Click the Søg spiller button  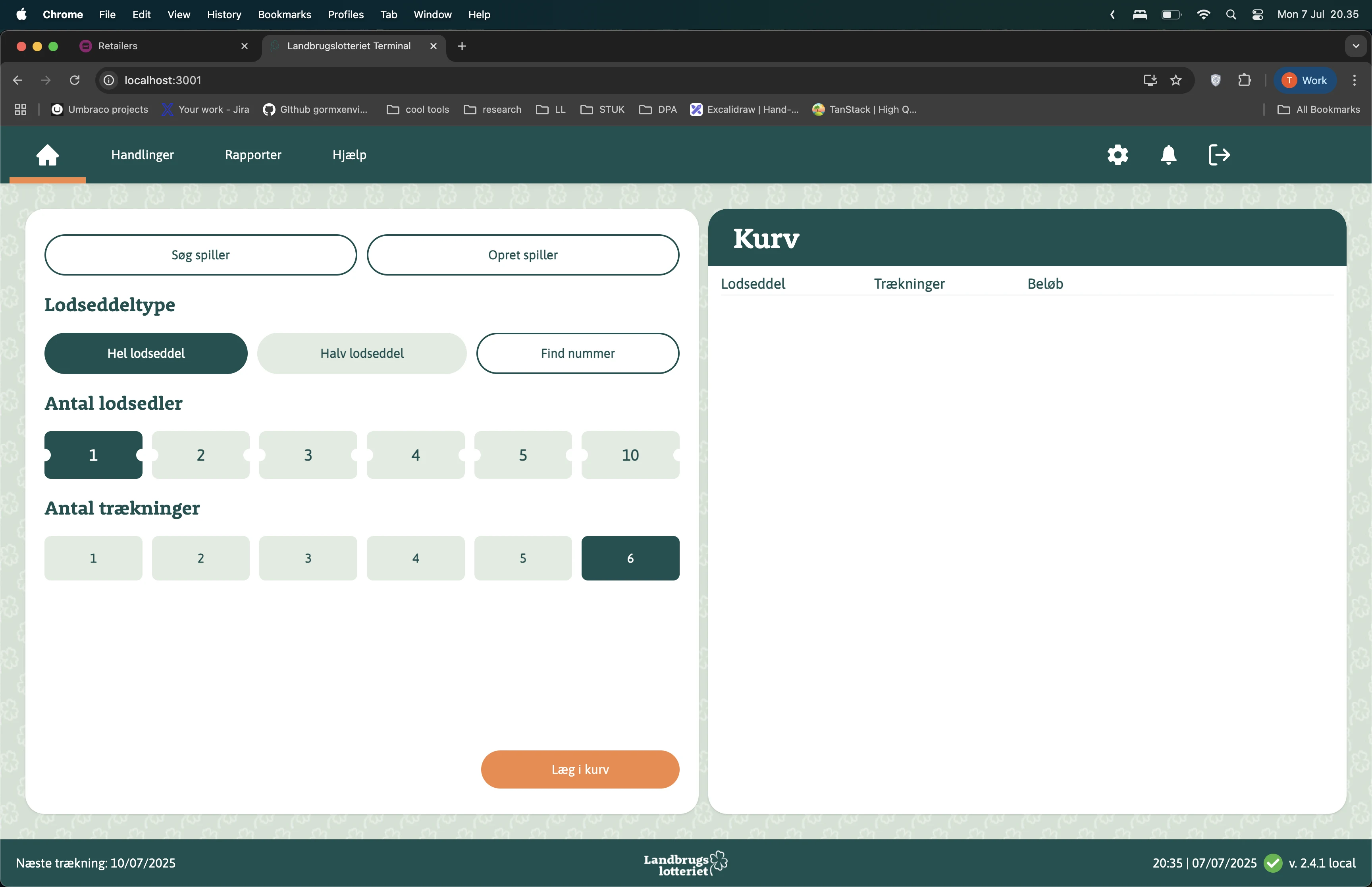click(200, 255)
